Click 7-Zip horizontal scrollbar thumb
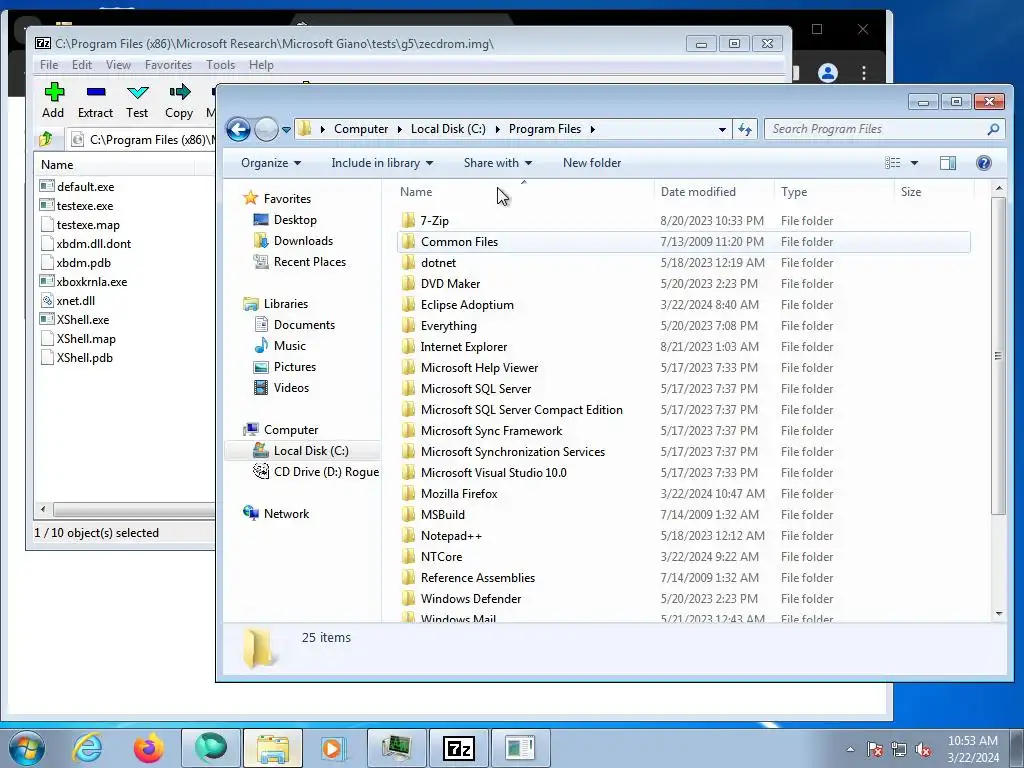The image size is (1024, 768). [x=134, y=509]
